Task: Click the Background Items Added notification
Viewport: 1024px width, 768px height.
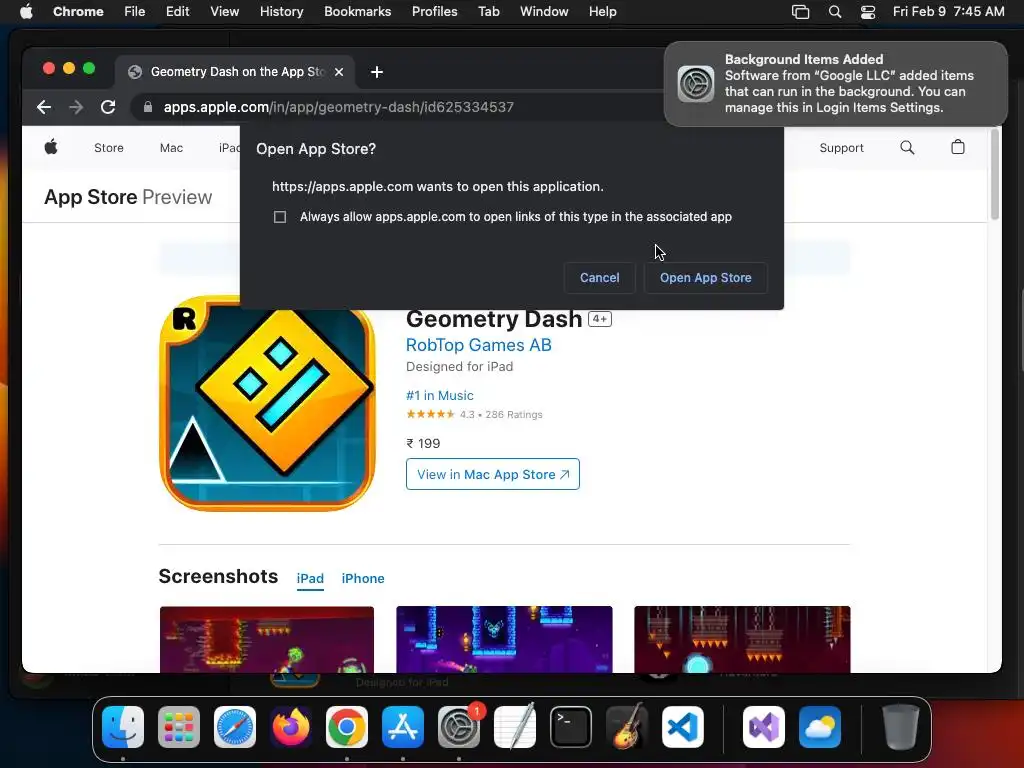Action: click(x=835, y=84)
